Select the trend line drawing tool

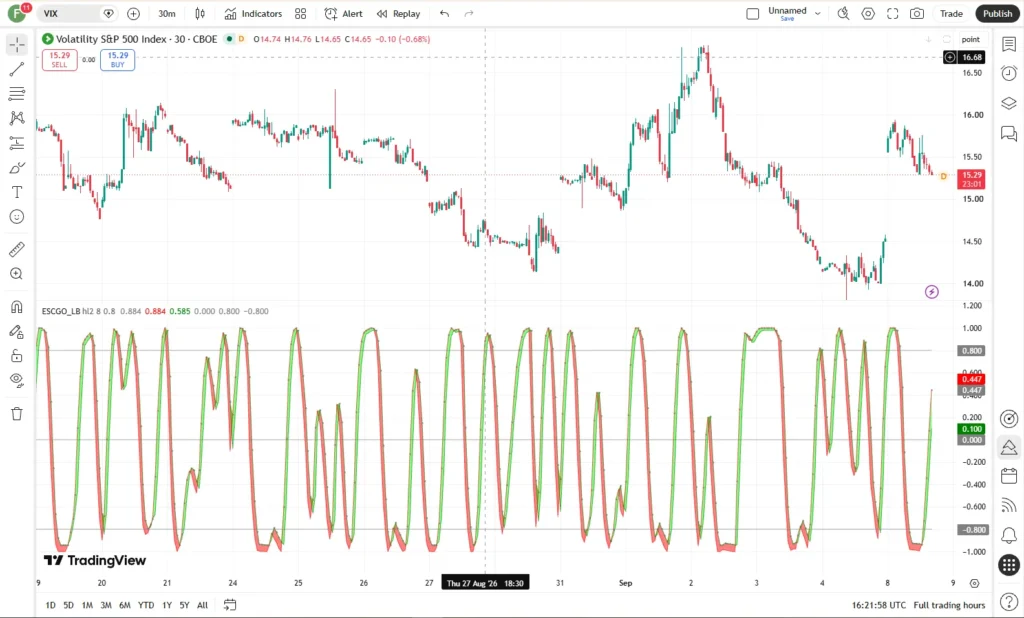click(x=17, y=69)
